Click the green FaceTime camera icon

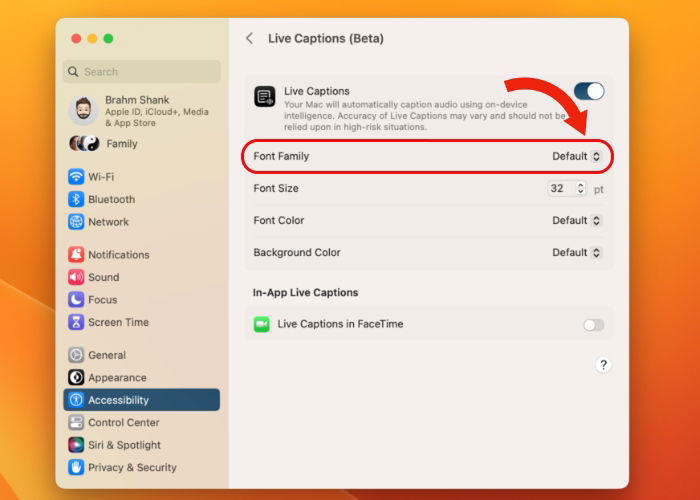pos(262,325)
